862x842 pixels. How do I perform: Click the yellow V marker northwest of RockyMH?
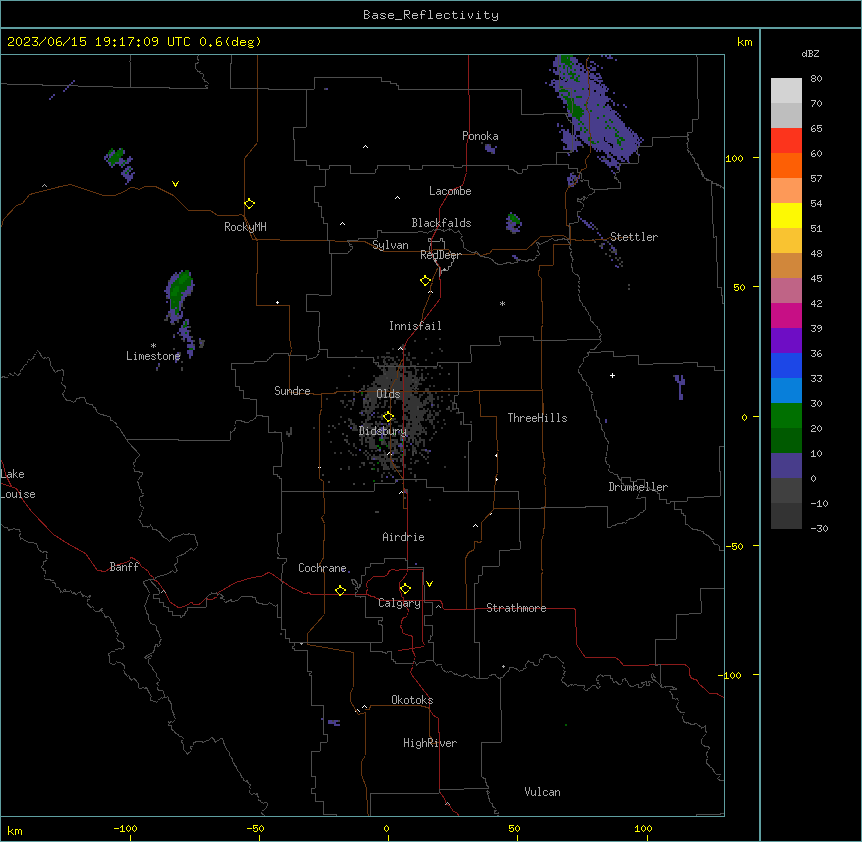point(175,184)
